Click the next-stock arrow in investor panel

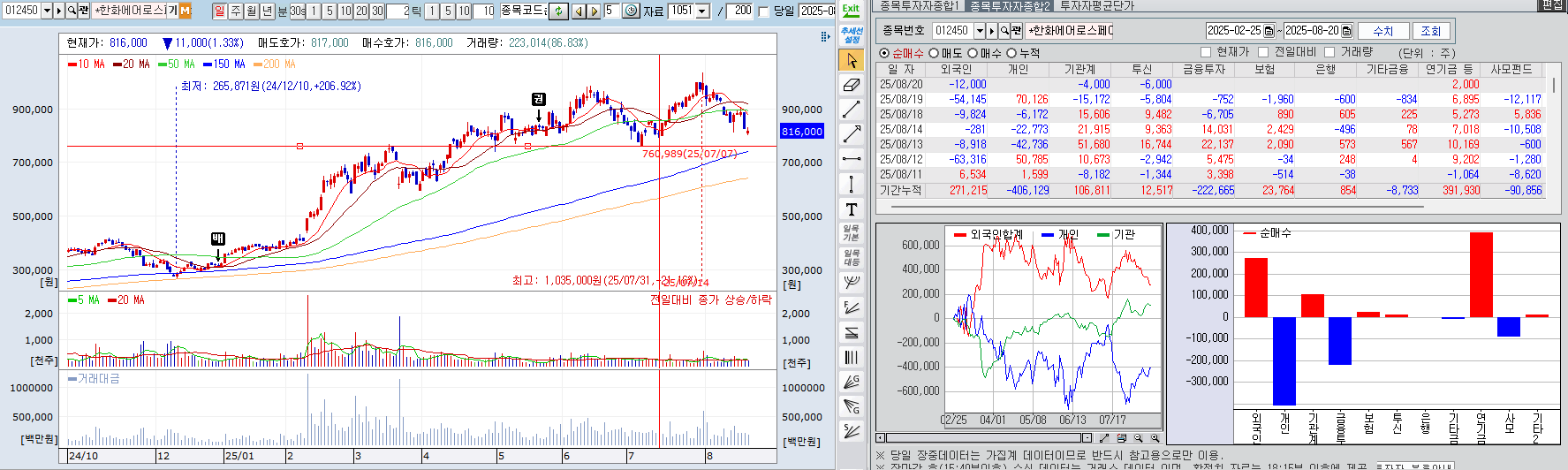tap(992, 31)
